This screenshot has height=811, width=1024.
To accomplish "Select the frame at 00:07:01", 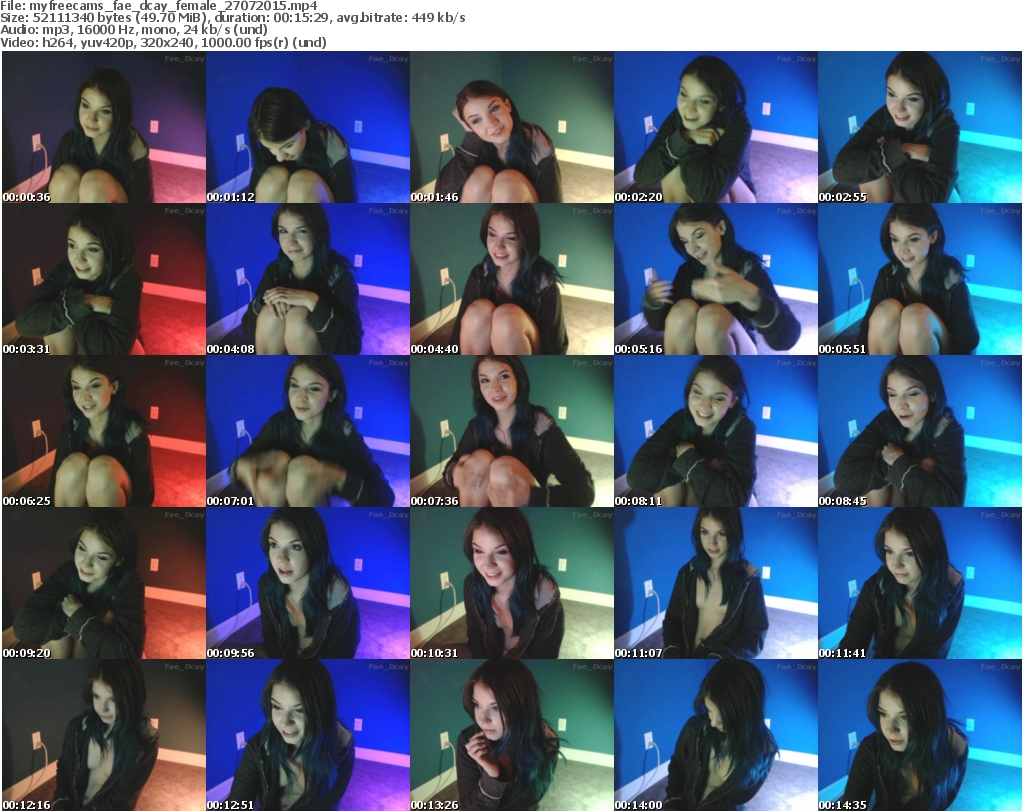I will 308,432.
